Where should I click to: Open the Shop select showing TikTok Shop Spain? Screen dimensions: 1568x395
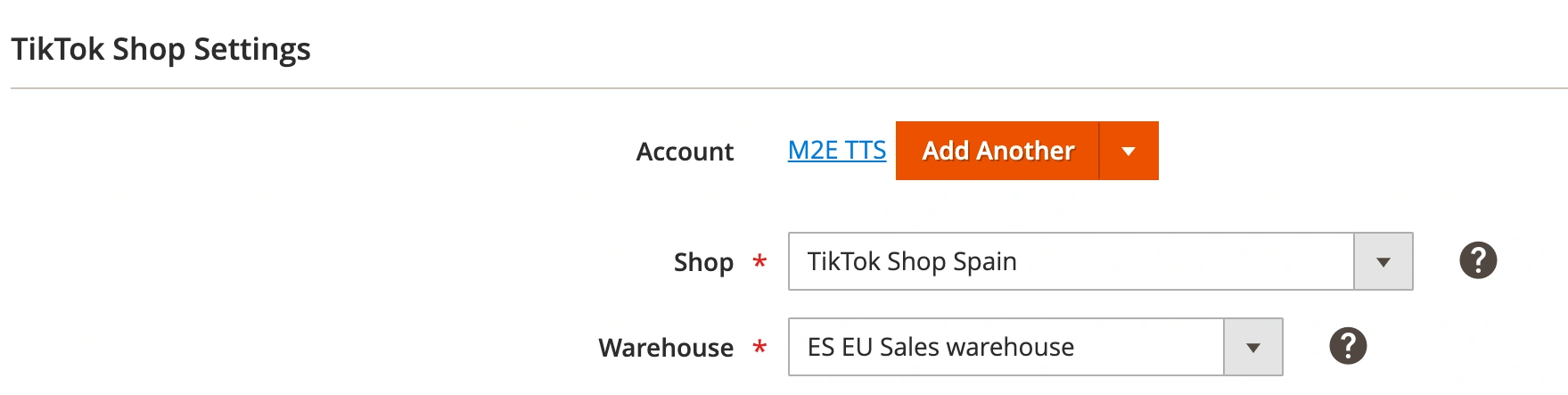point(1070,261)
